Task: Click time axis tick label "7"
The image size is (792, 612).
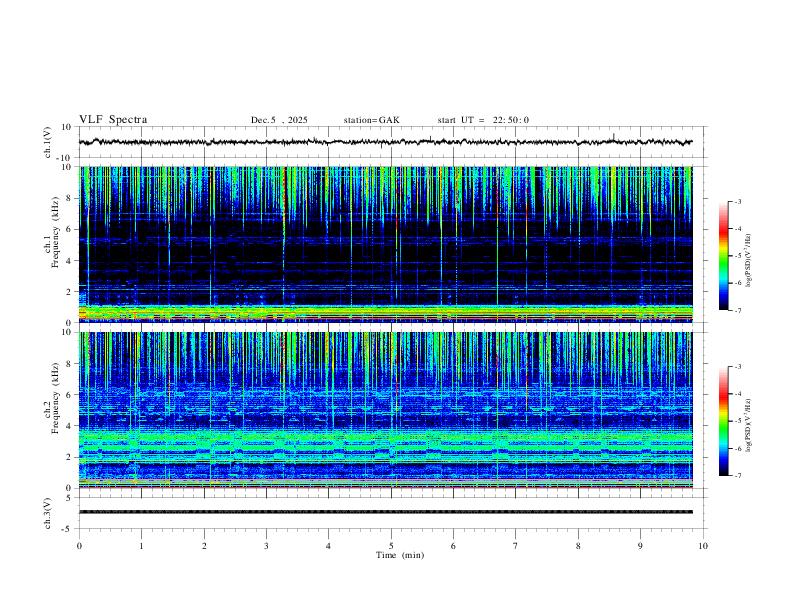Action: 516,546
